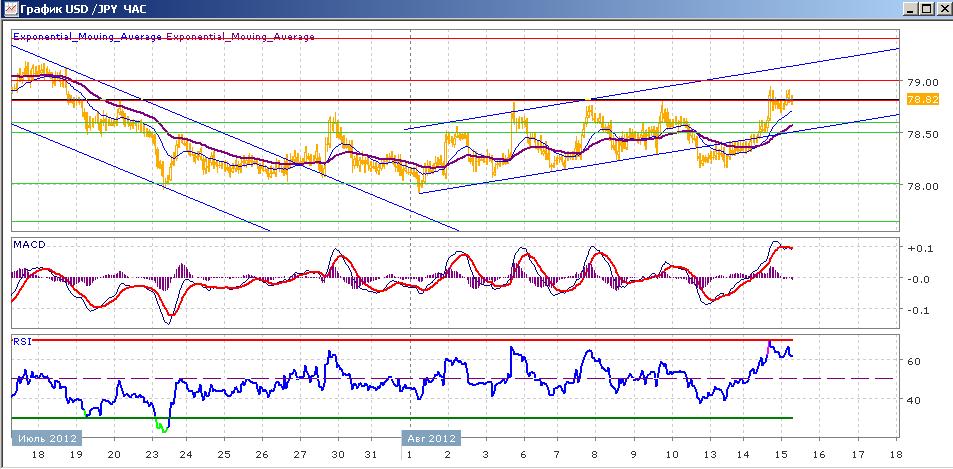Click the RSI axis value 60
Image resolution: width=953 pixels, height=469 pixels.
click(x=915, y=361)
